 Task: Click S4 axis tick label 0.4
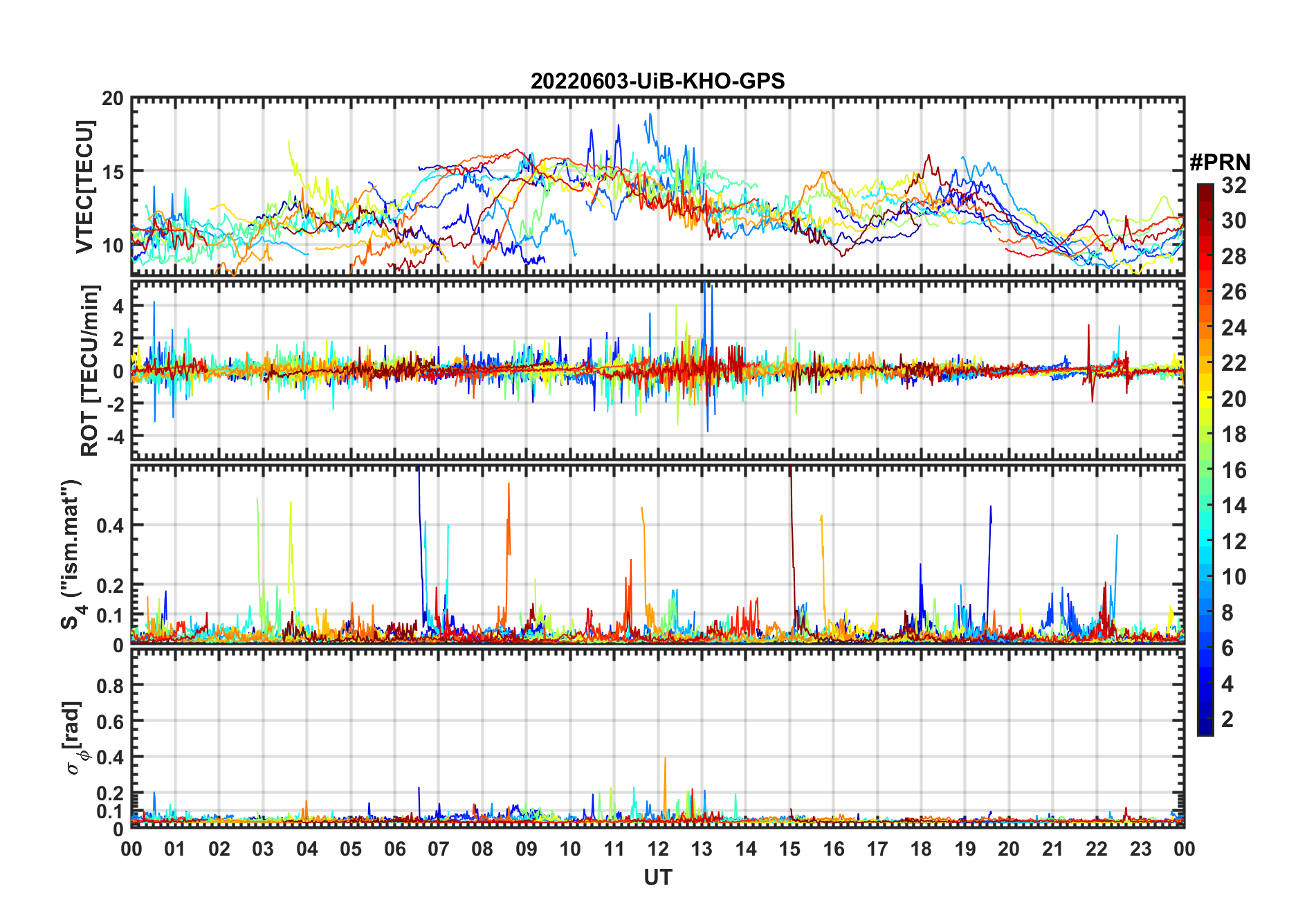coord(110,526)
